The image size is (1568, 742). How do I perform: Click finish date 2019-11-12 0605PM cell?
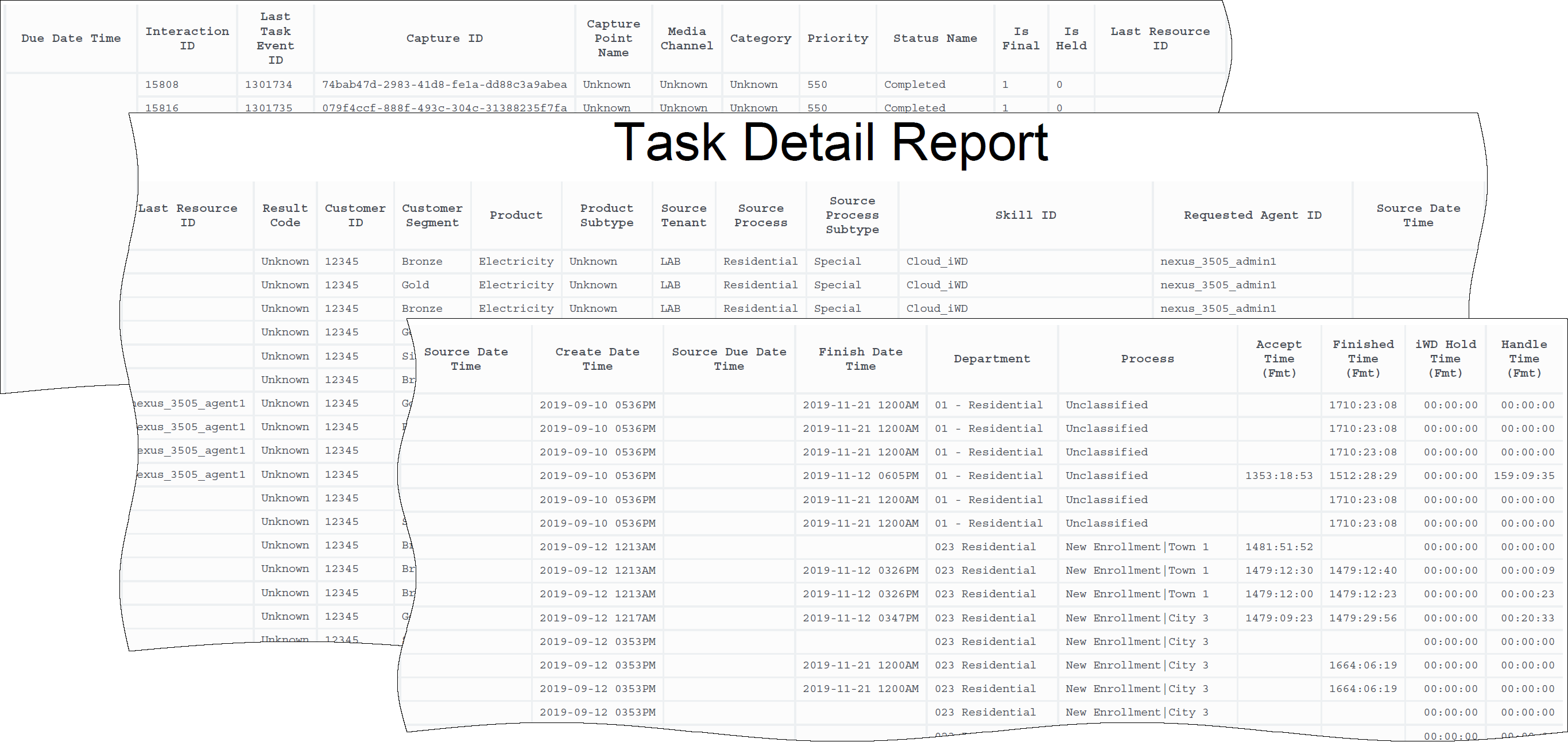pos(860,476)
